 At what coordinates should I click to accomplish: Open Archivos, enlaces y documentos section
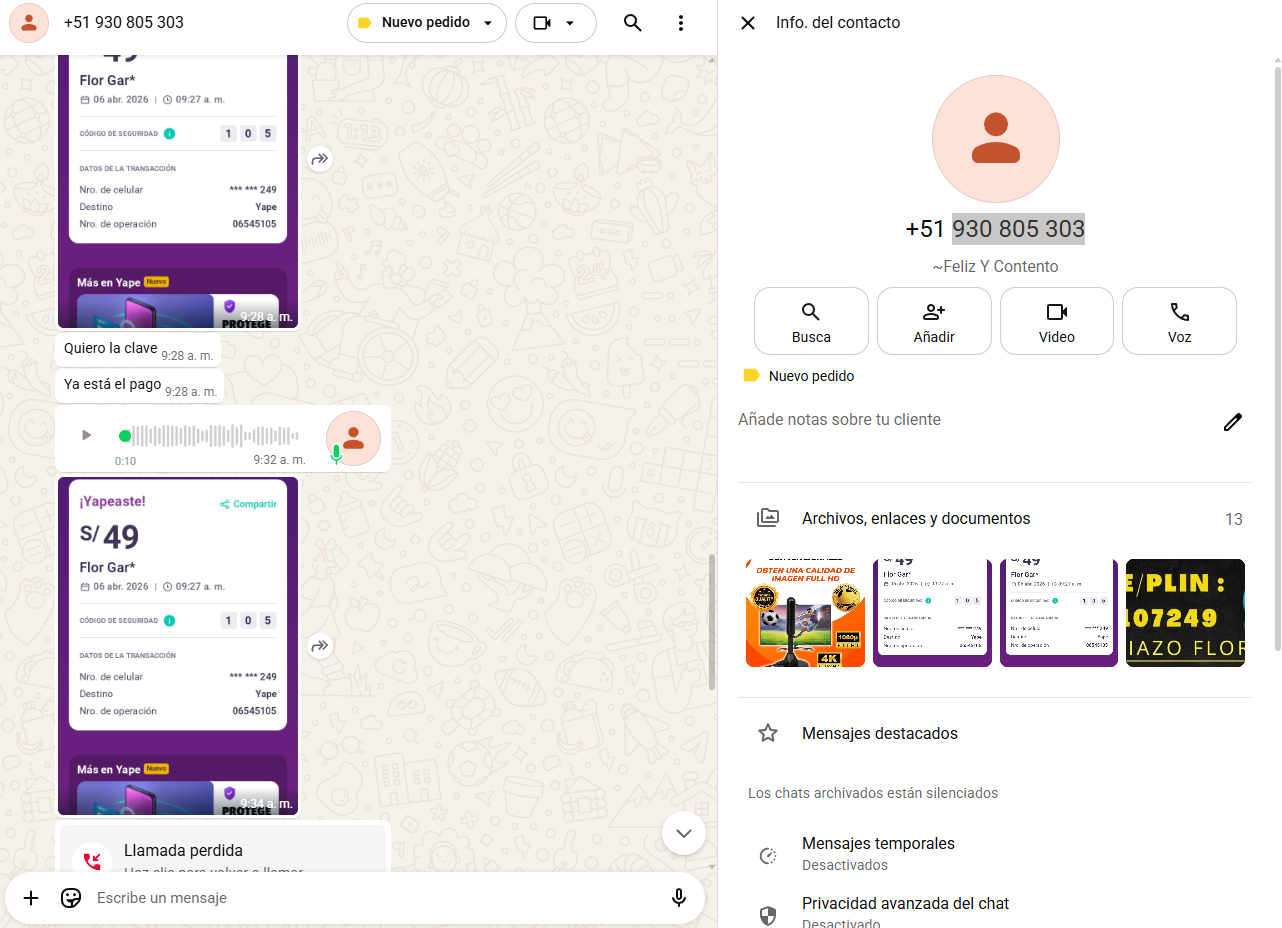[915, 518]
